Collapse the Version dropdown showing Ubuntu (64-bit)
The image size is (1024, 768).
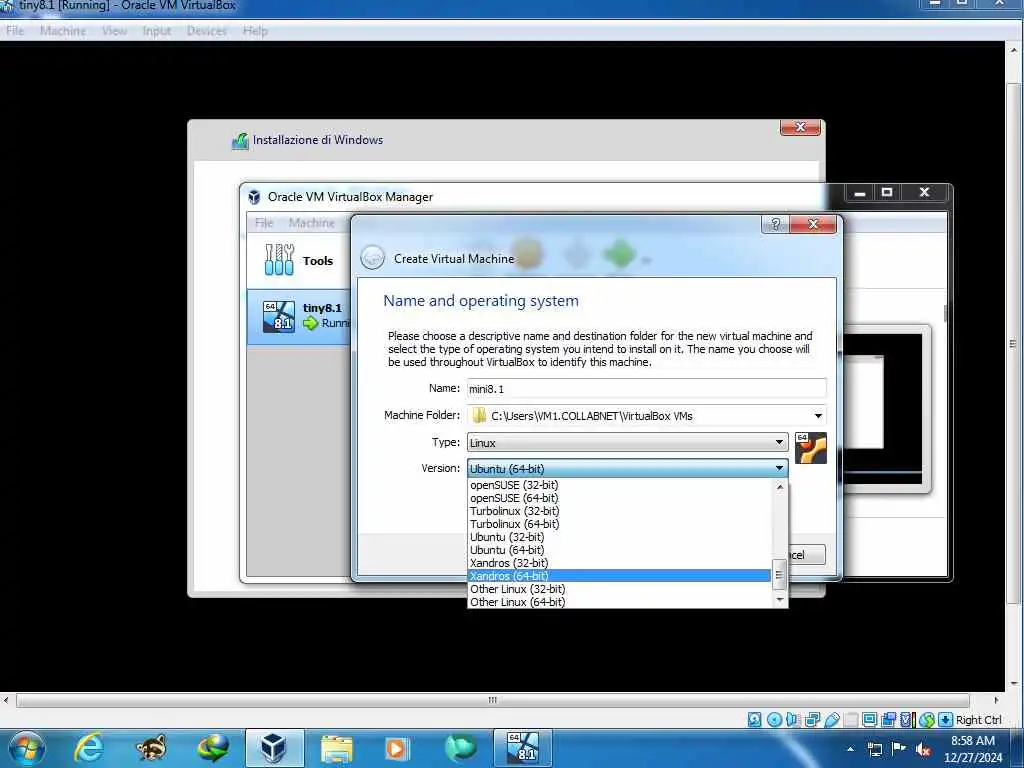point(628,468)
